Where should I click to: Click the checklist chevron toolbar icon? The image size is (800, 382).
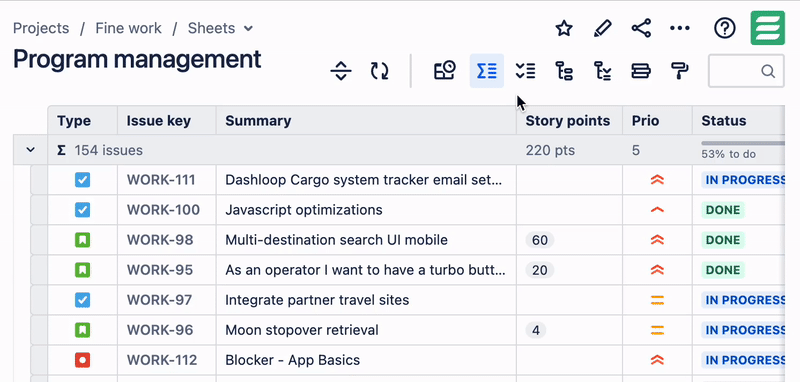526,71
